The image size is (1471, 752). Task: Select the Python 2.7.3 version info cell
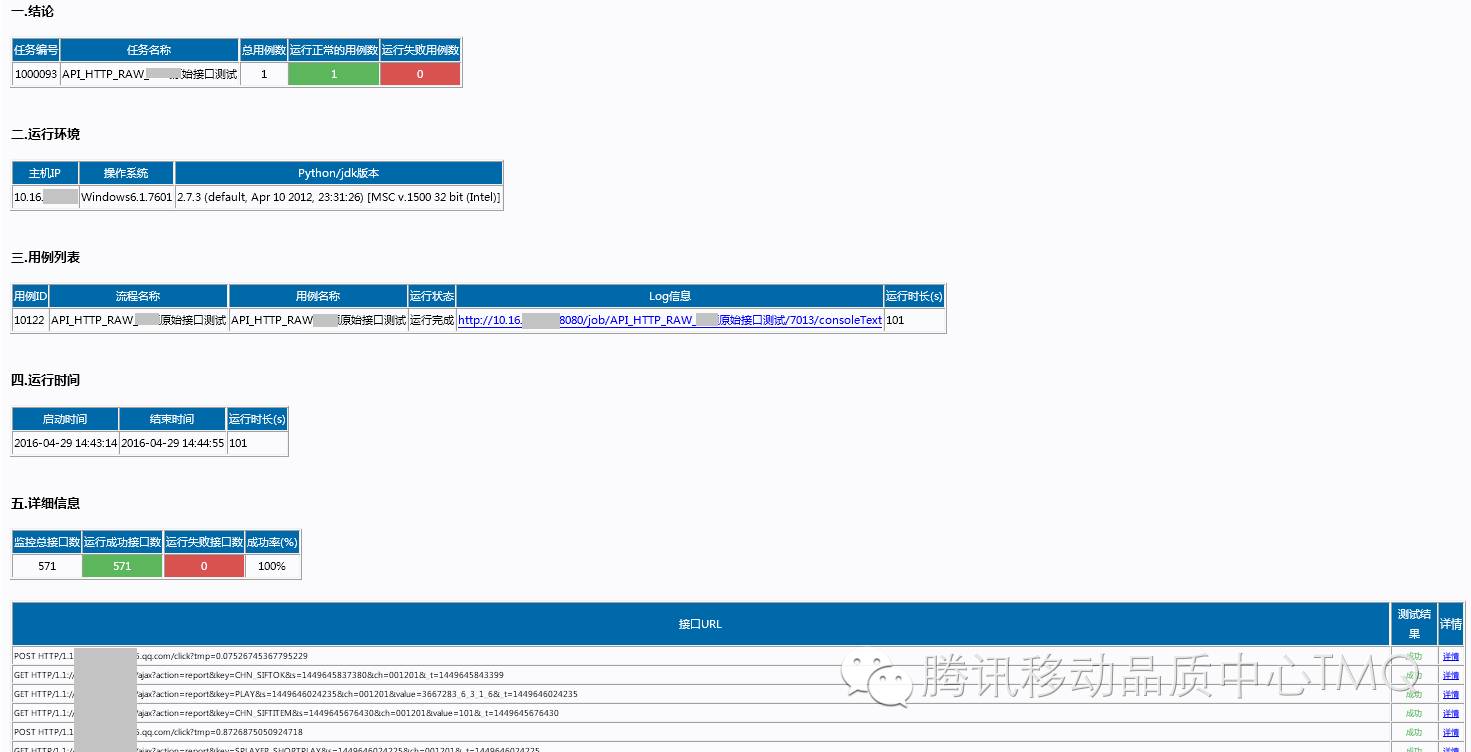click(338, 197)
